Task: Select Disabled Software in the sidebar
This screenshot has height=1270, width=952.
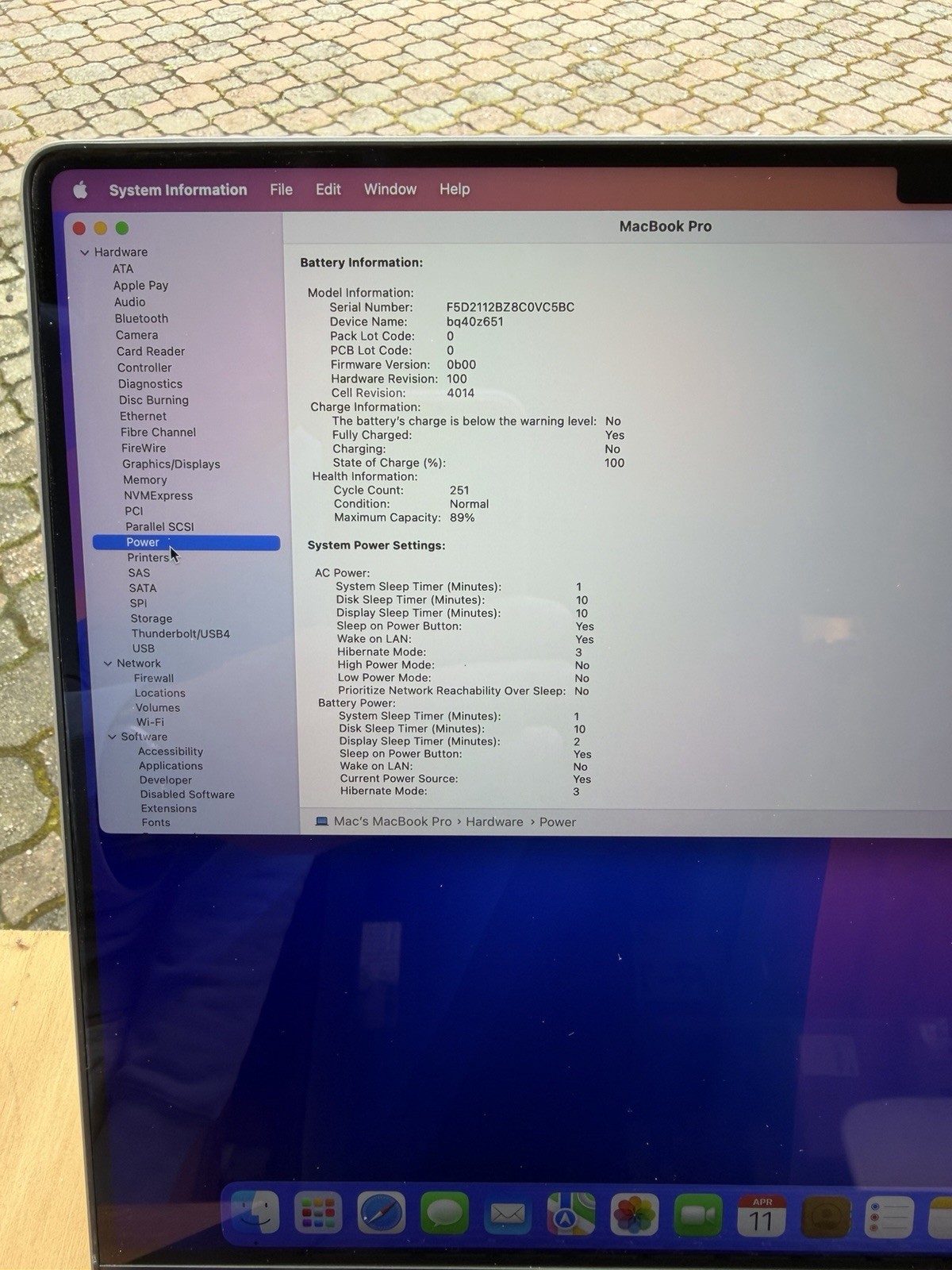Action: coord(187,795)
